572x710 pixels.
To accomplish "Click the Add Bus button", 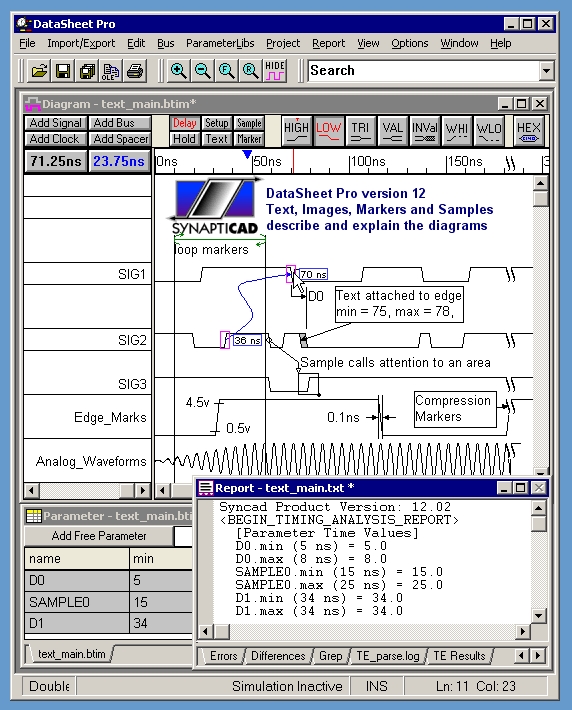I will (120, 123).
